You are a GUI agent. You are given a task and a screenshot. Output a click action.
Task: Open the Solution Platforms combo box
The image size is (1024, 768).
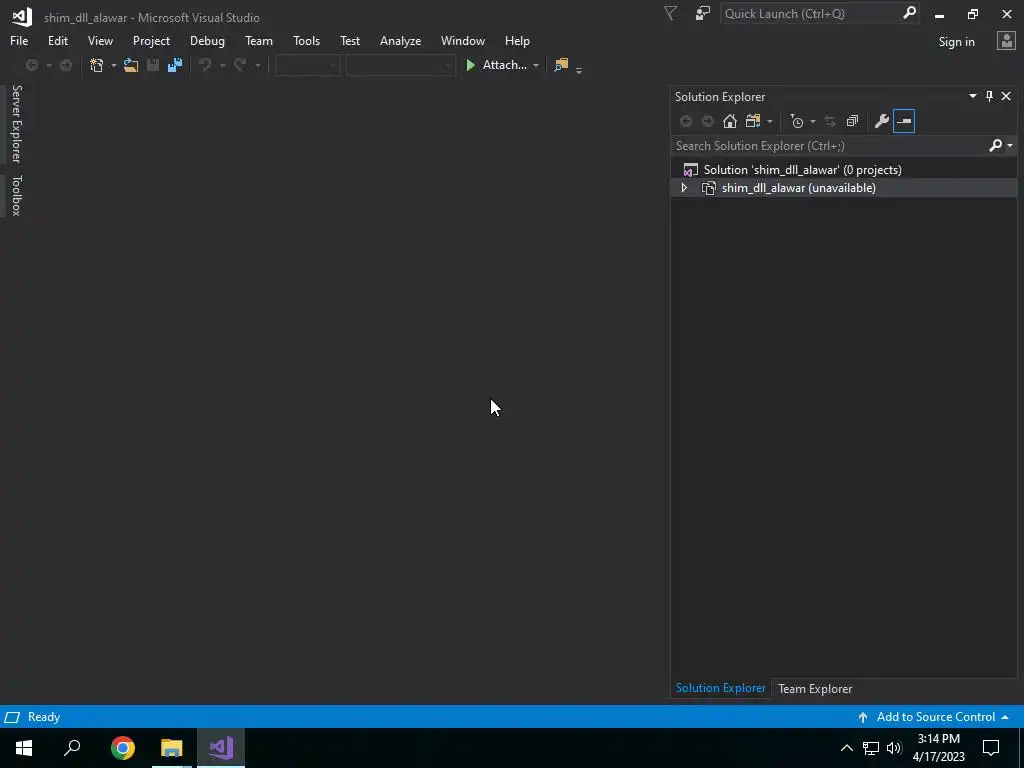coord(400,65)
